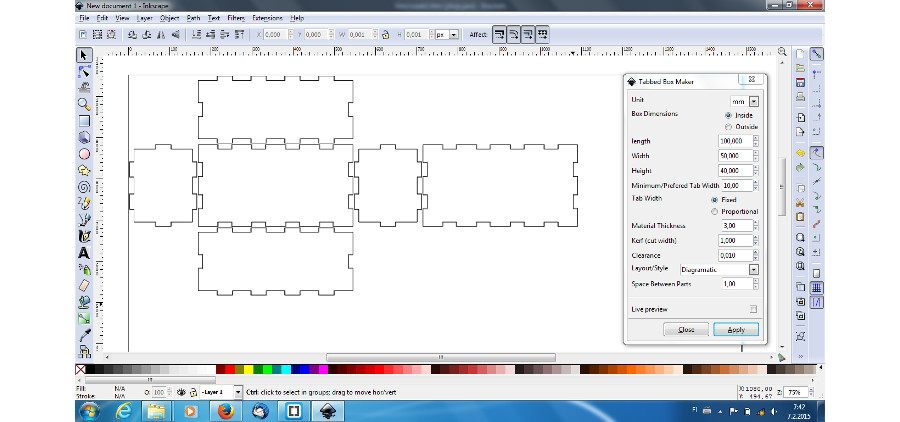Viewport: 900px width, 422px height.
Task: Select the Bezier pen tool
Action: [84, 219]
